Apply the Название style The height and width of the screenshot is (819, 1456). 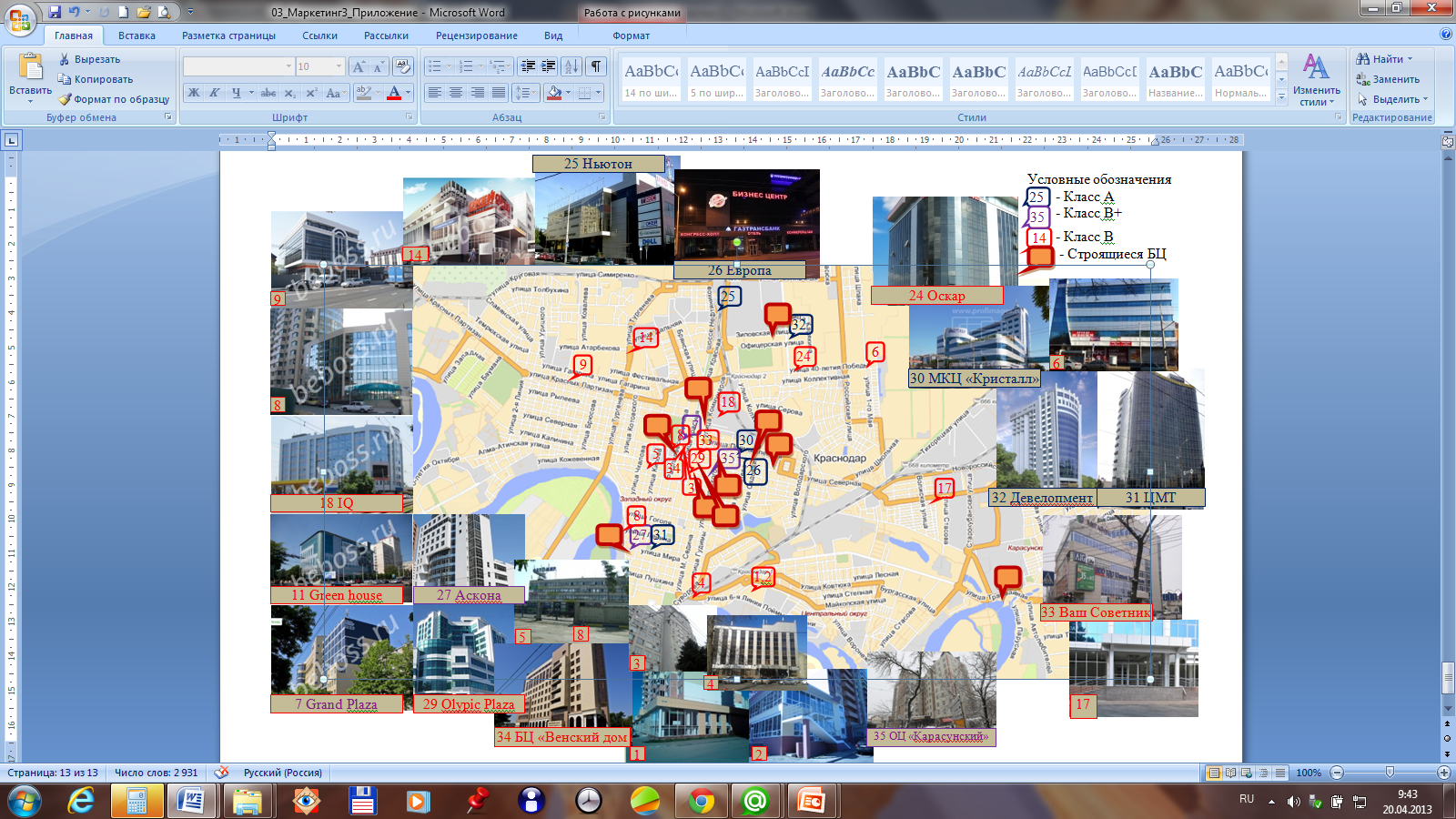tap(1176, 79)
